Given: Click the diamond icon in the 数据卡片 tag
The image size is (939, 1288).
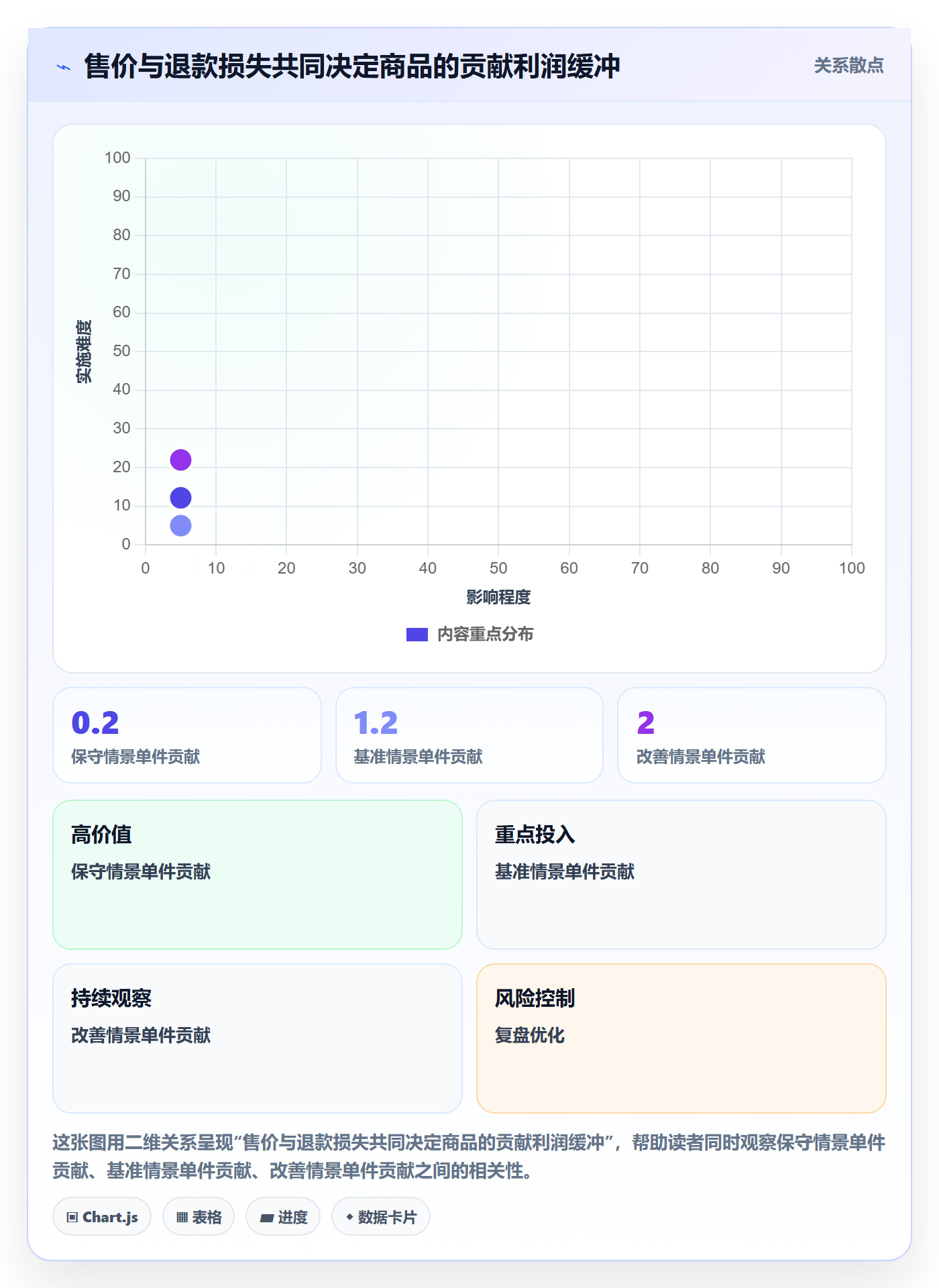Looking at the screenshot, I should click(x=349, y=1217).
